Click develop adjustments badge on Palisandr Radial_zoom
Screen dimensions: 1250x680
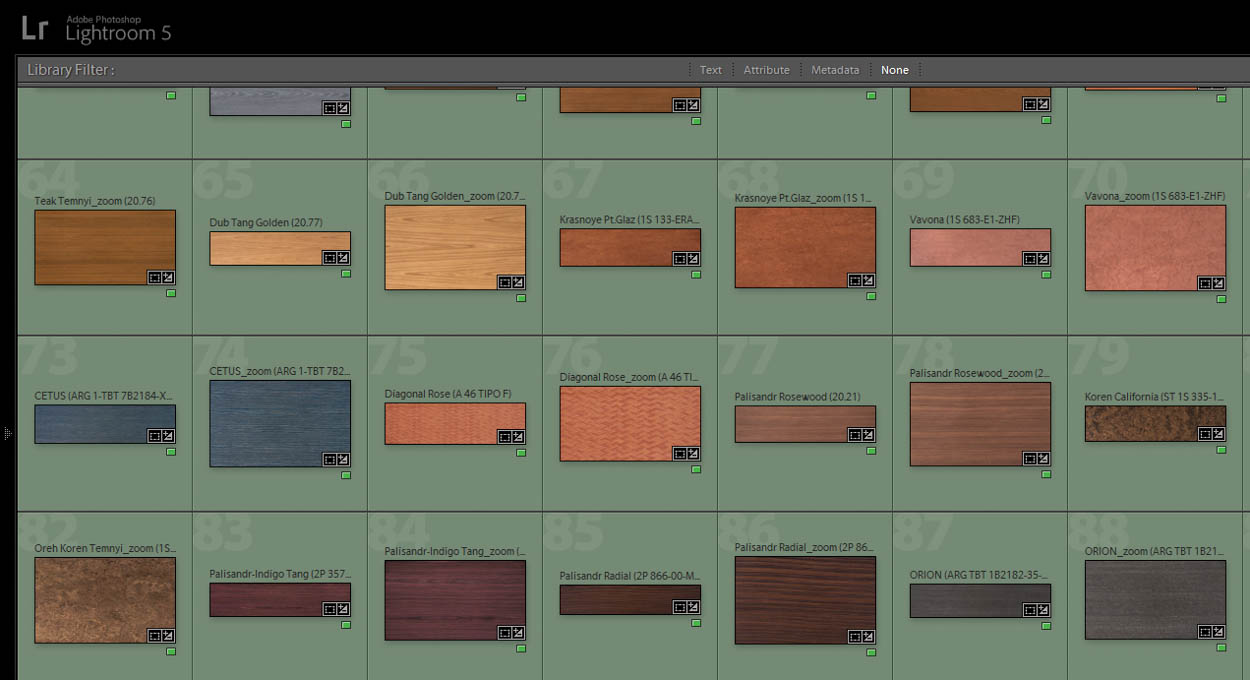(x=868, y=636)
